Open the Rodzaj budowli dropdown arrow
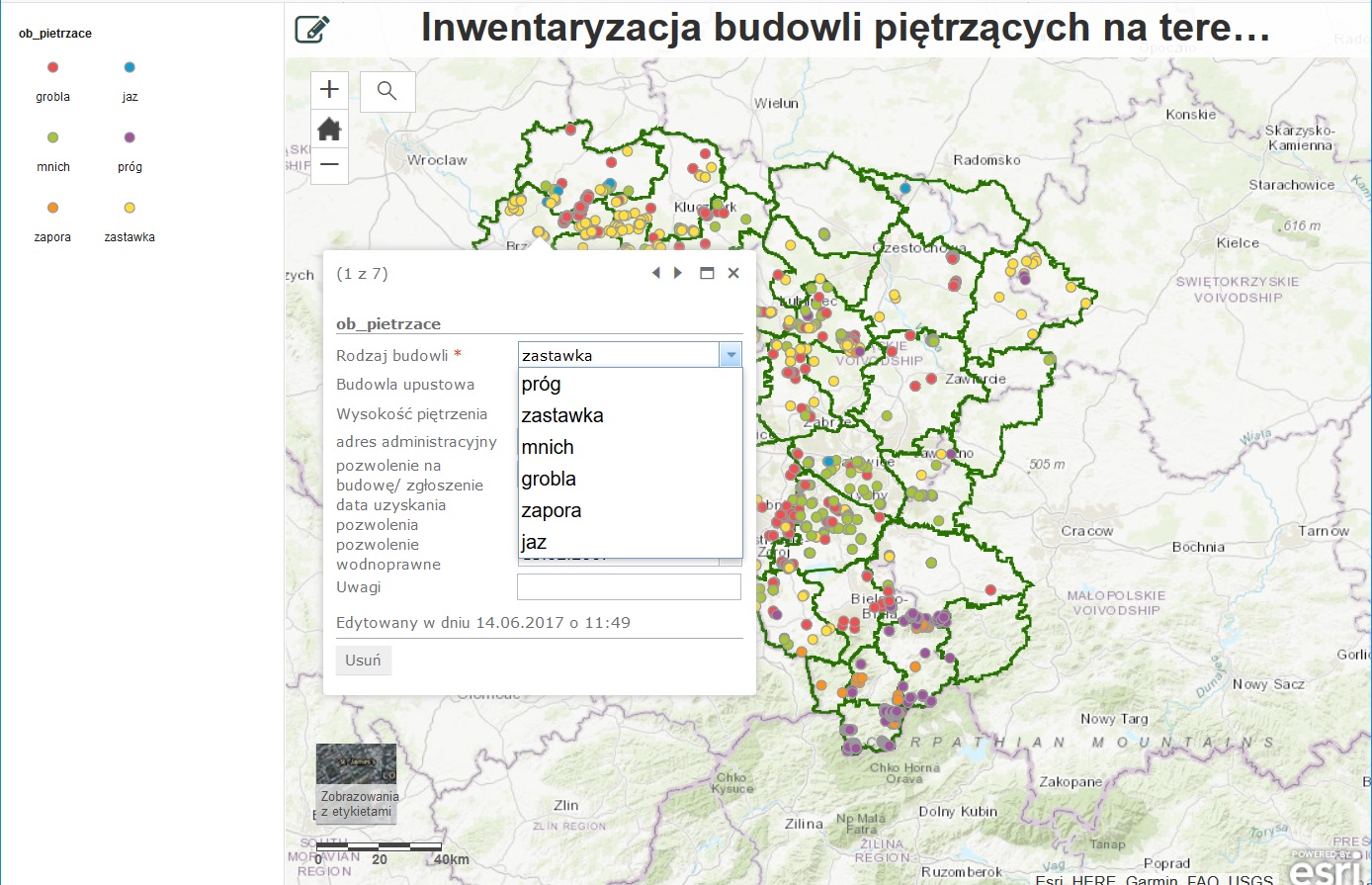1372x885 pixels. point(730,355)
